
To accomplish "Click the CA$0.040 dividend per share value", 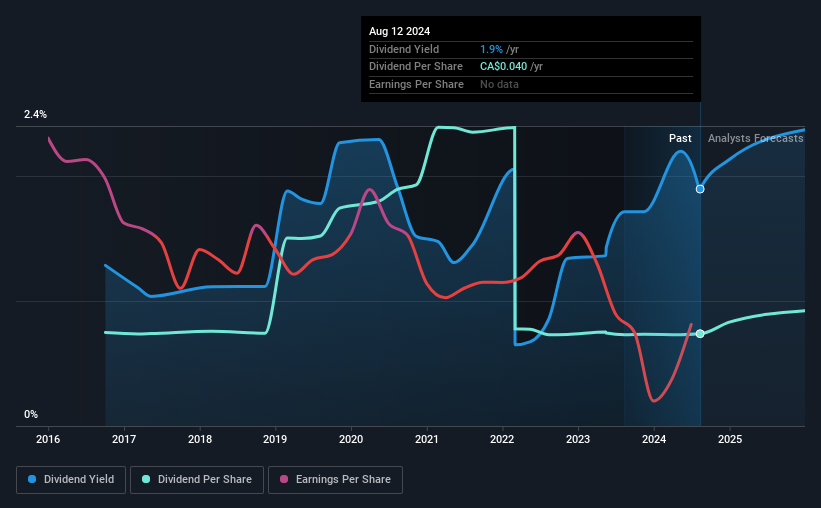I will pyautogui.click(x=503, y=67).
